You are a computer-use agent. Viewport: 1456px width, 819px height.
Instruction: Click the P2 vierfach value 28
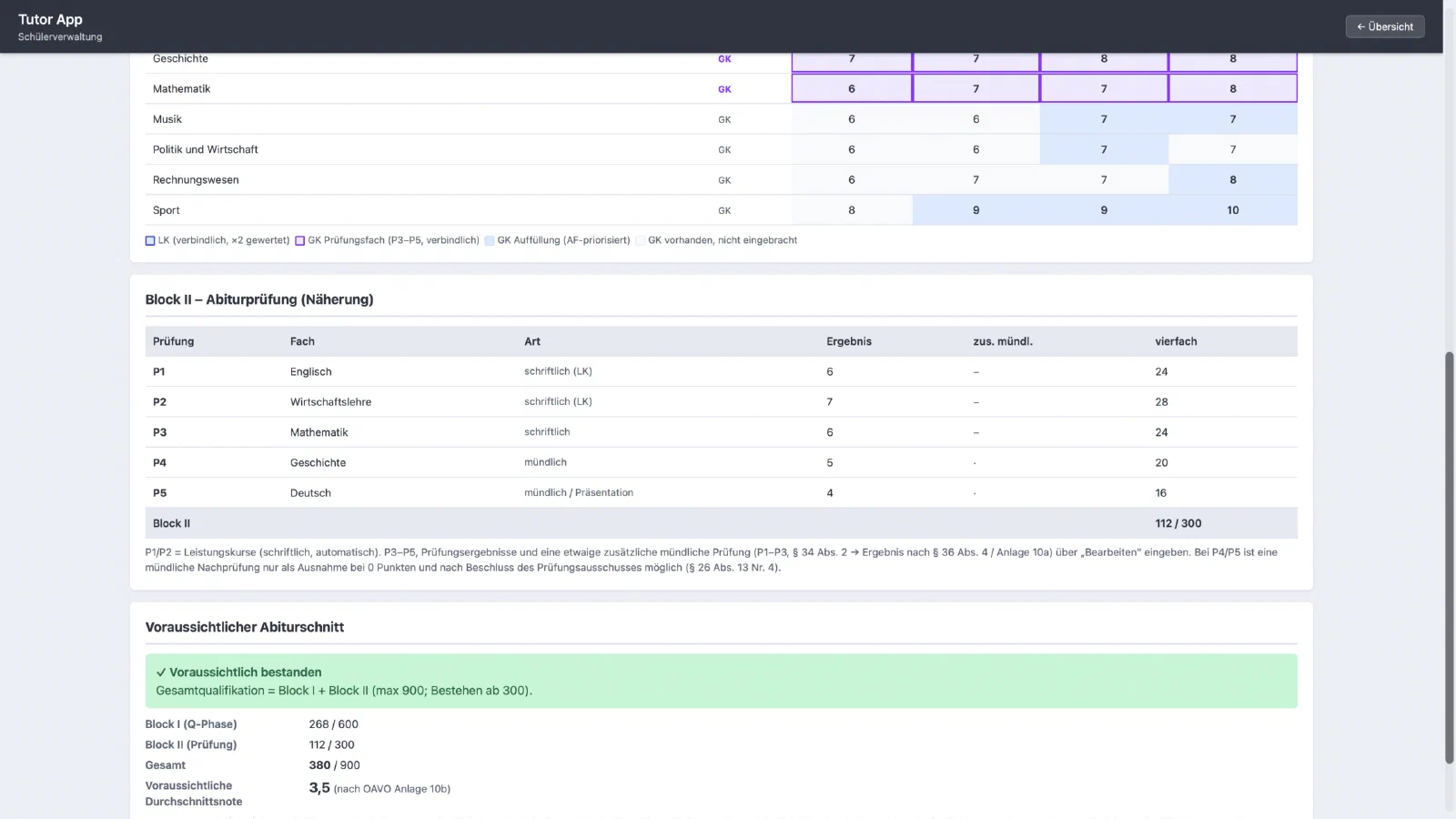[x=1161, y=402]
